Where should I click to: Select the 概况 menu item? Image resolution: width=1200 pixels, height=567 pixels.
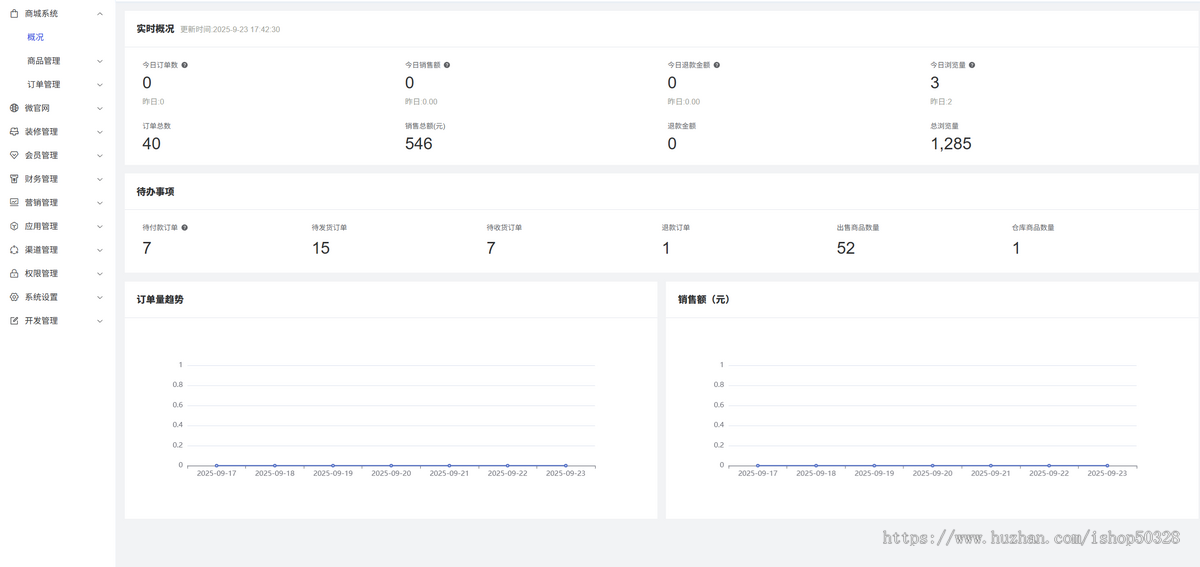(35, 37)
